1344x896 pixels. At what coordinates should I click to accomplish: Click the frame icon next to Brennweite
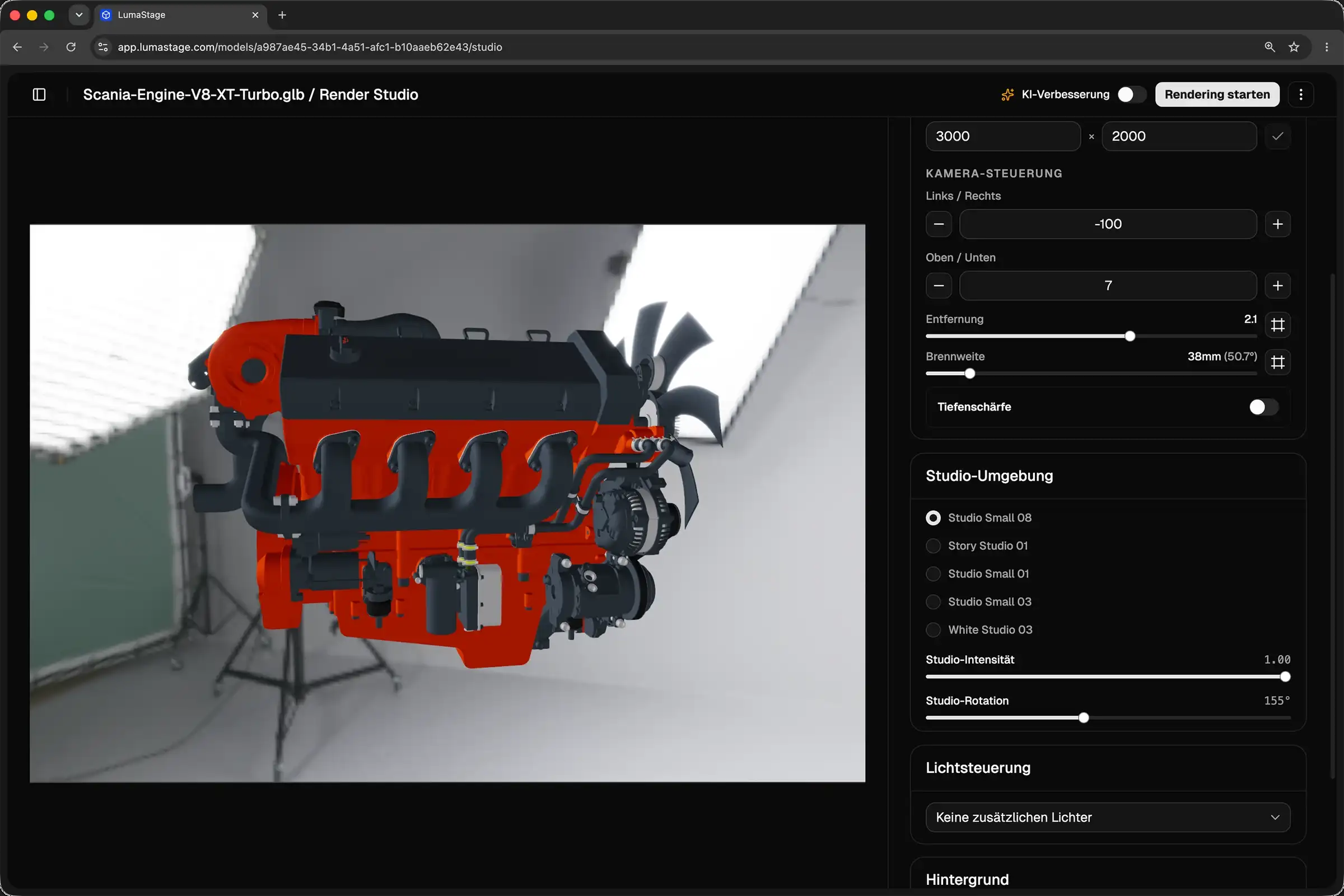[x=1278, y=362]
